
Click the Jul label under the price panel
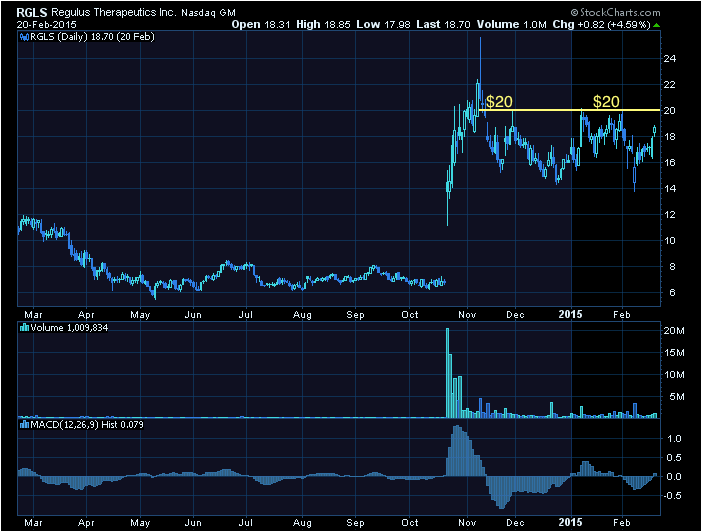(x=246, y=315)
